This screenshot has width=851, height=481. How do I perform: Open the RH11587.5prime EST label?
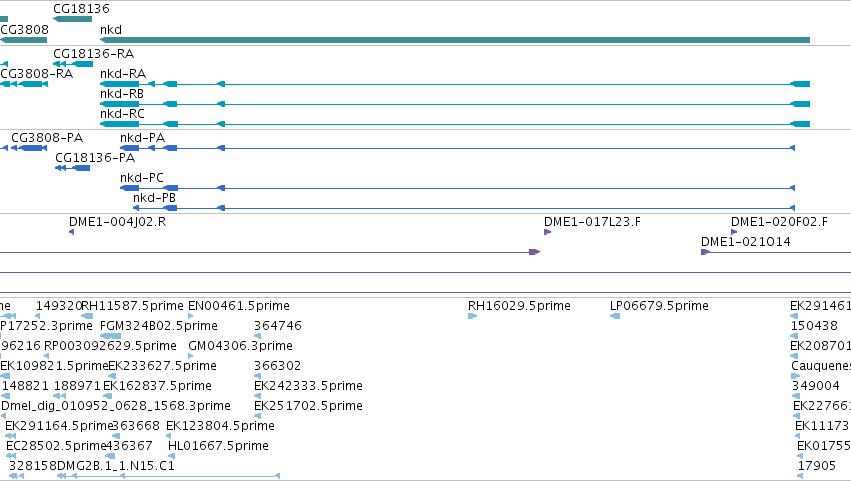[x=133, y=306]
